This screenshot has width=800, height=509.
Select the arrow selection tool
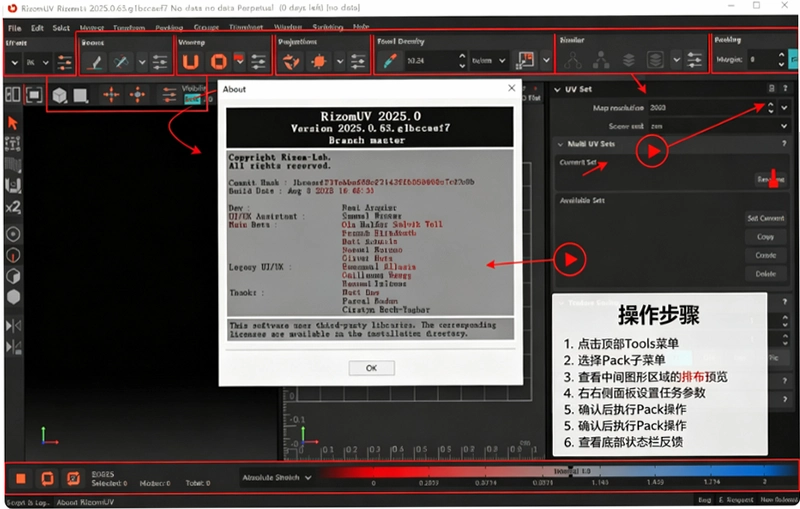coord(13,123)
